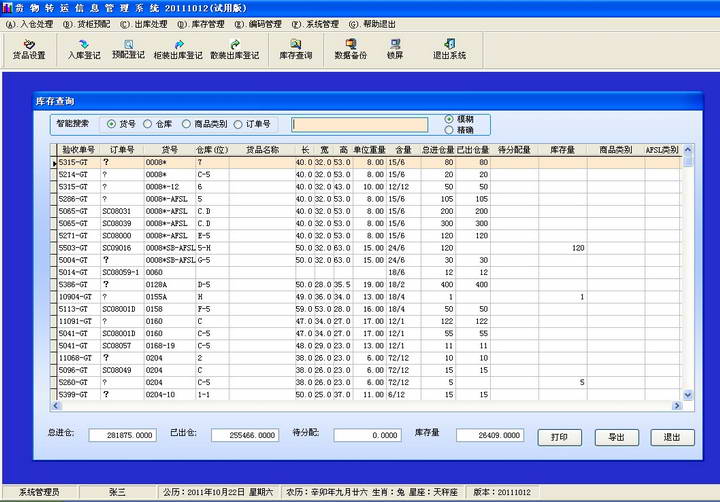Screen dimensions: 720x502
Task: Click the 已出仓量 column header
Action: point(473,150)
